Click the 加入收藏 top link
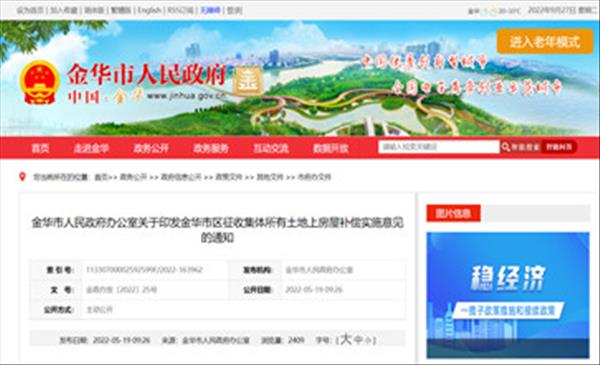 coord(64,10)
